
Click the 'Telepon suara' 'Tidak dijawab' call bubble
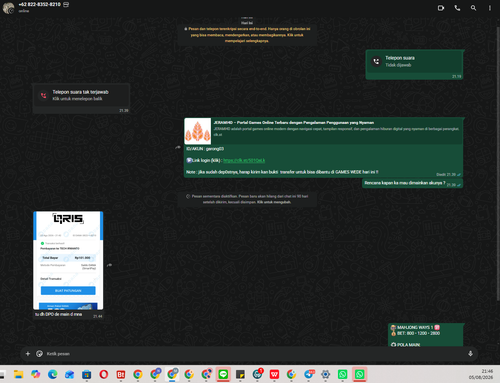coord(414,65)
